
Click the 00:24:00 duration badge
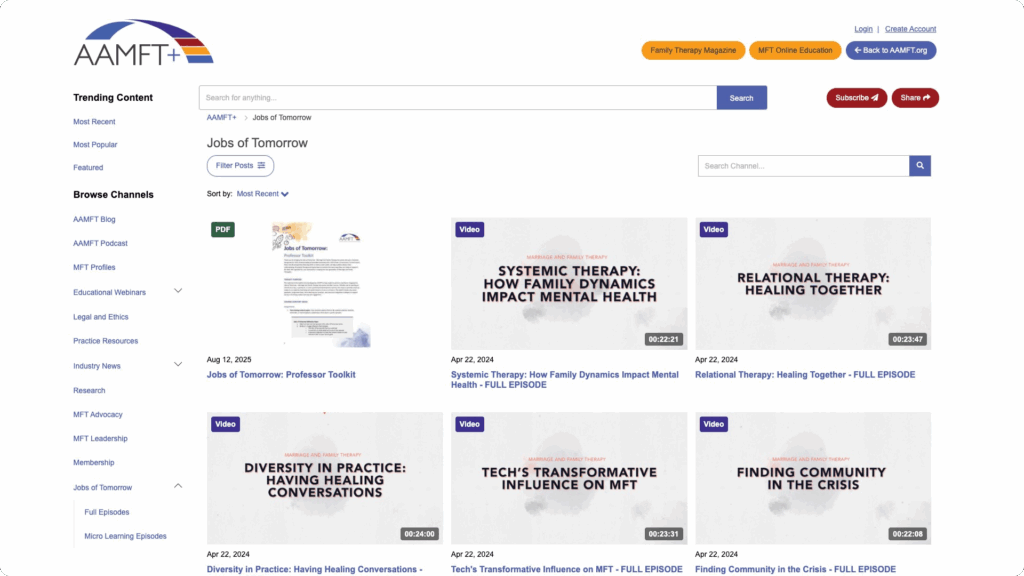coord(419,534)
